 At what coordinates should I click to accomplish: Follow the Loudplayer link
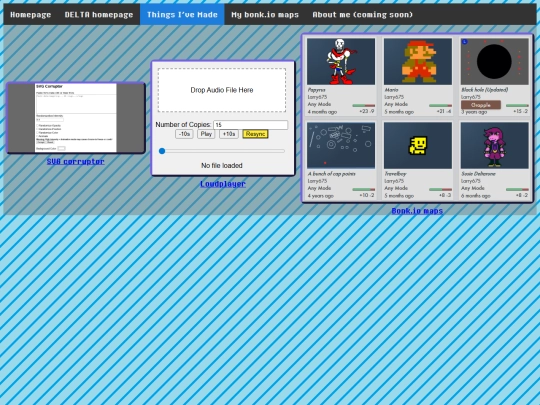tap(223, 184)
